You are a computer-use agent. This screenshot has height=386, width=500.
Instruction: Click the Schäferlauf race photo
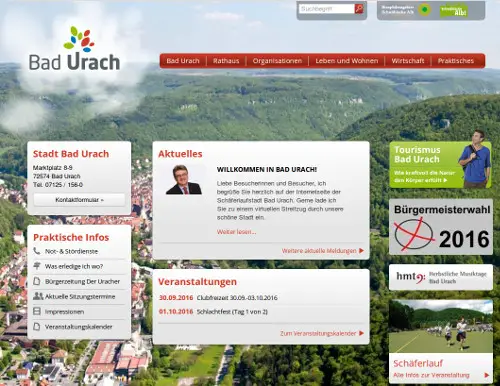(x=441, y=326)
